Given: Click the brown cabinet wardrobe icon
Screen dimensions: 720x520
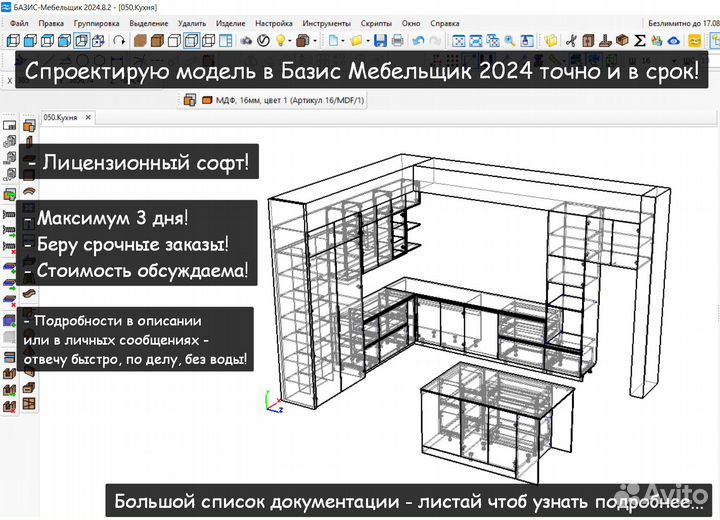Looking at the screenshot, I should 588,41.
